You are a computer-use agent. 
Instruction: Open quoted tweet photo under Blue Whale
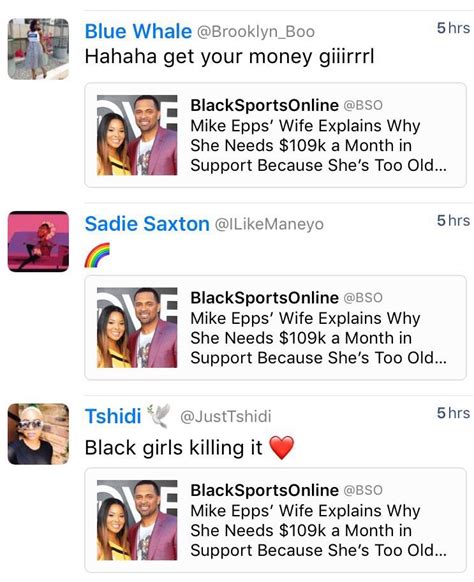[137, 135]
